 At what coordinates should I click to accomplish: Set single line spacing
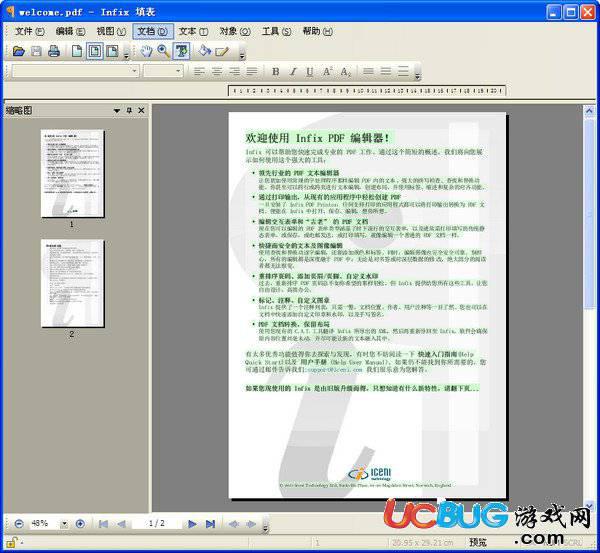point(368,71)
